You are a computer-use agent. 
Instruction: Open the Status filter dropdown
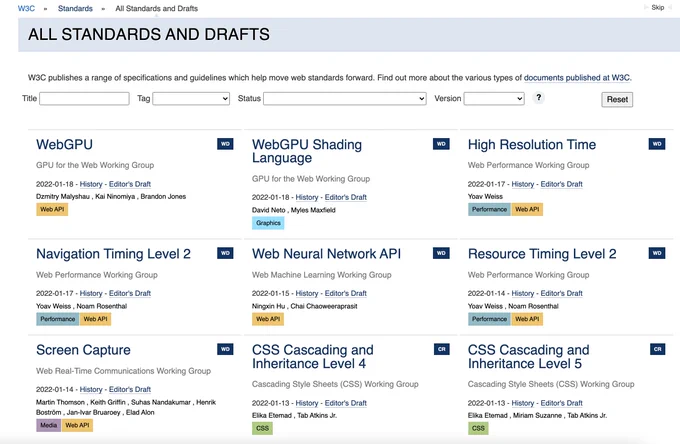point(345,98)
